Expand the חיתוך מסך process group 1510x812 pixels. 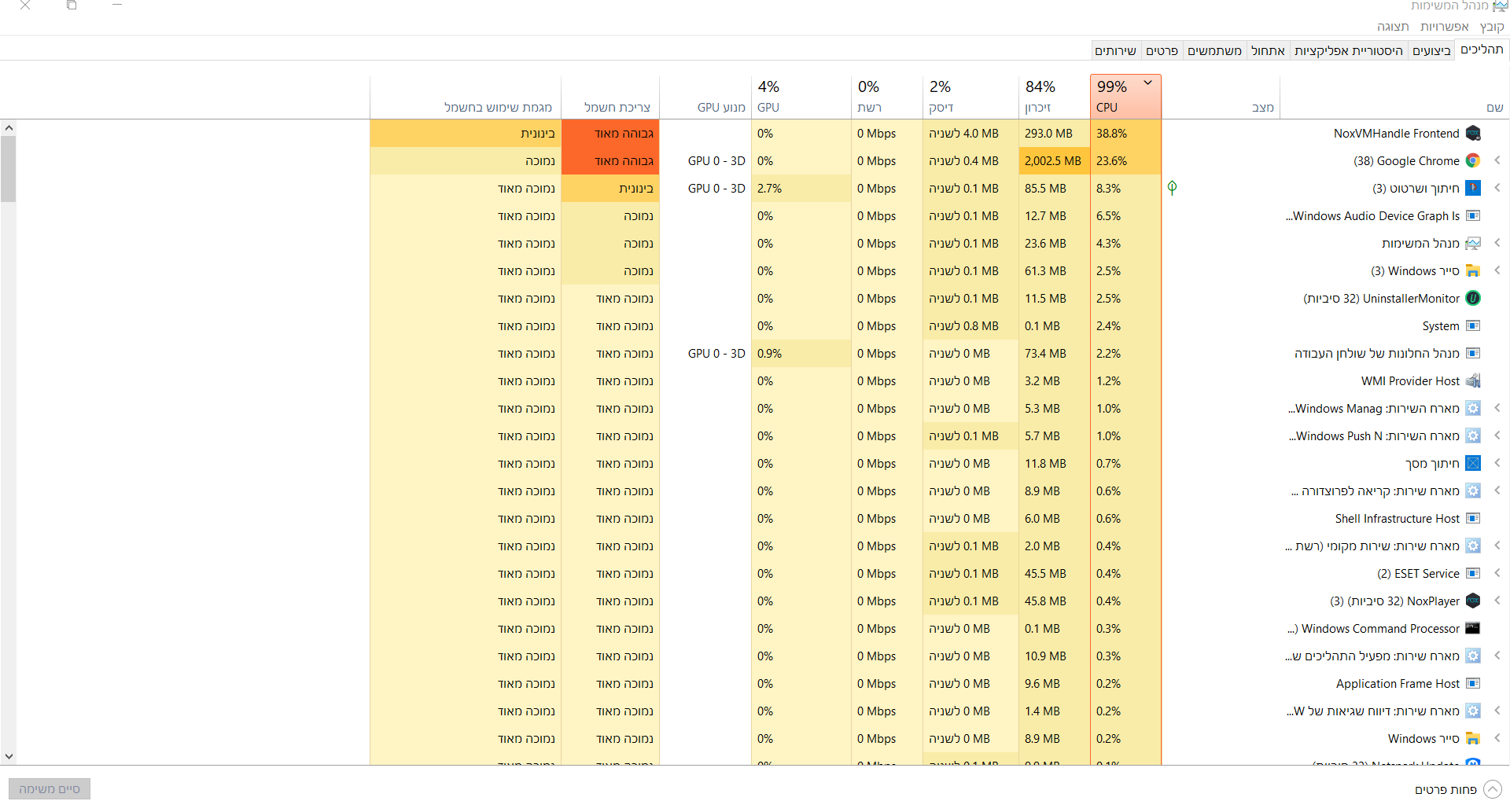point(1497,463)
